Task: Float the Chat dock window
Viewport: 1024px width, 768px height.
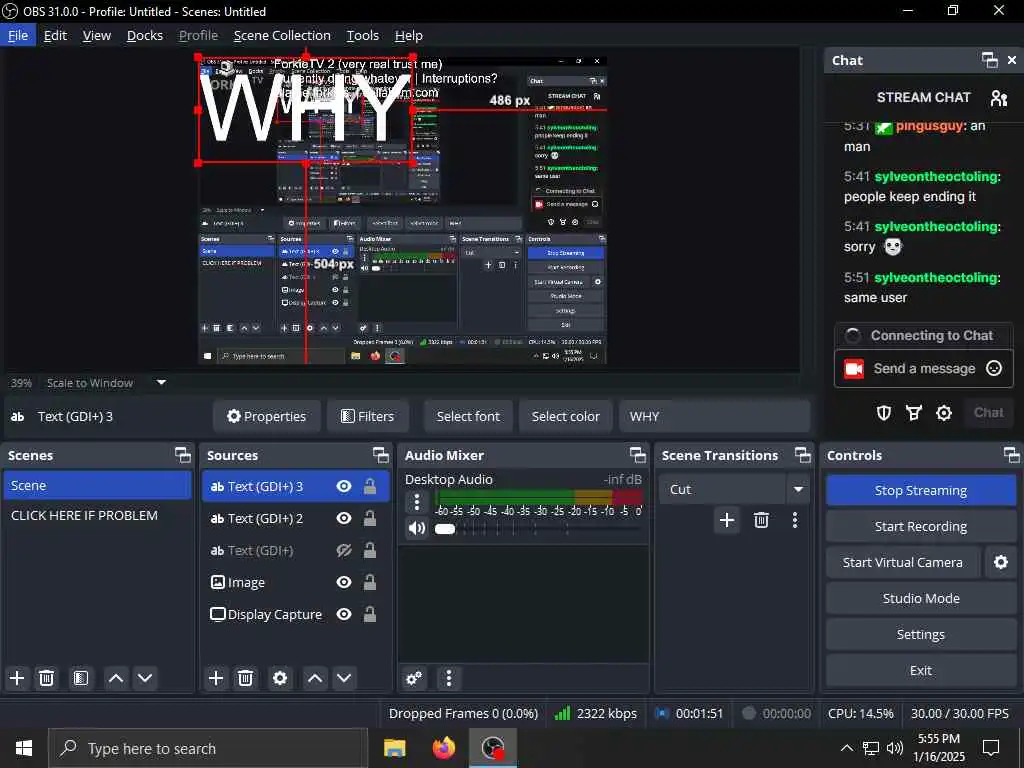Action: pos(990,60)
